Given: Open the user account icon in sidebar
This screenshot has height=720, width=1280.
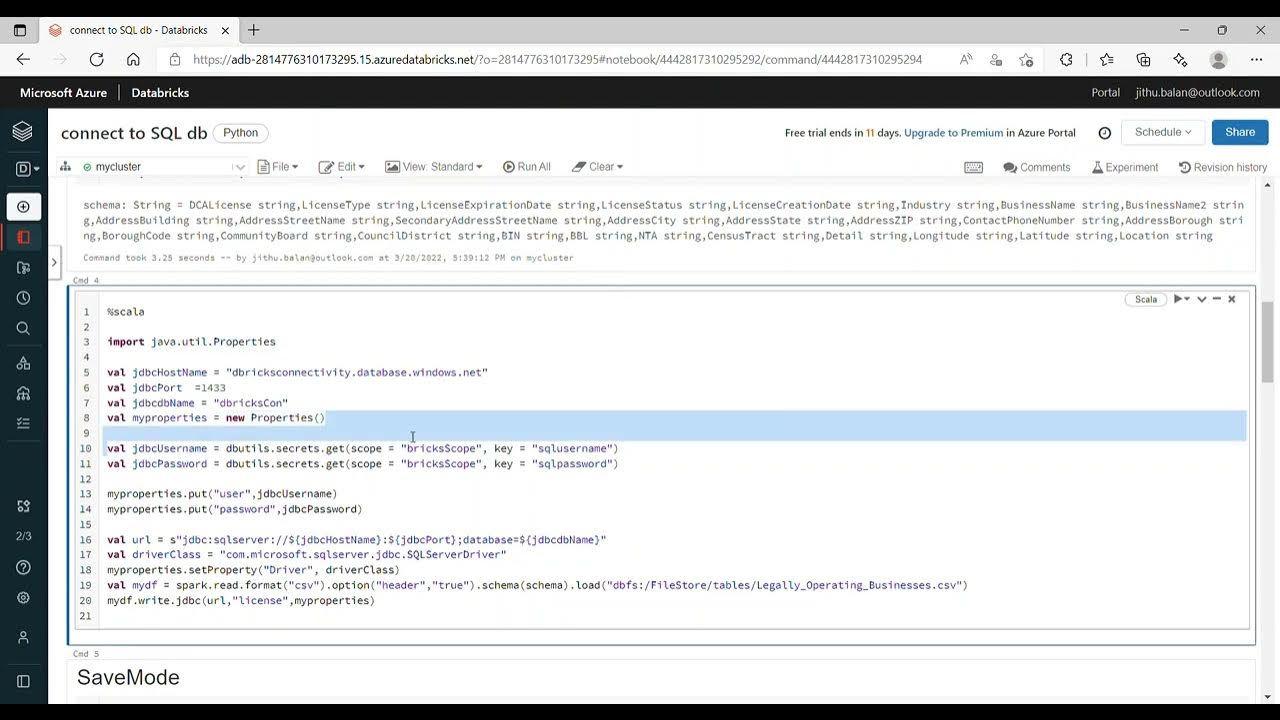Looking at the screenshot, I should click(23, 637).
